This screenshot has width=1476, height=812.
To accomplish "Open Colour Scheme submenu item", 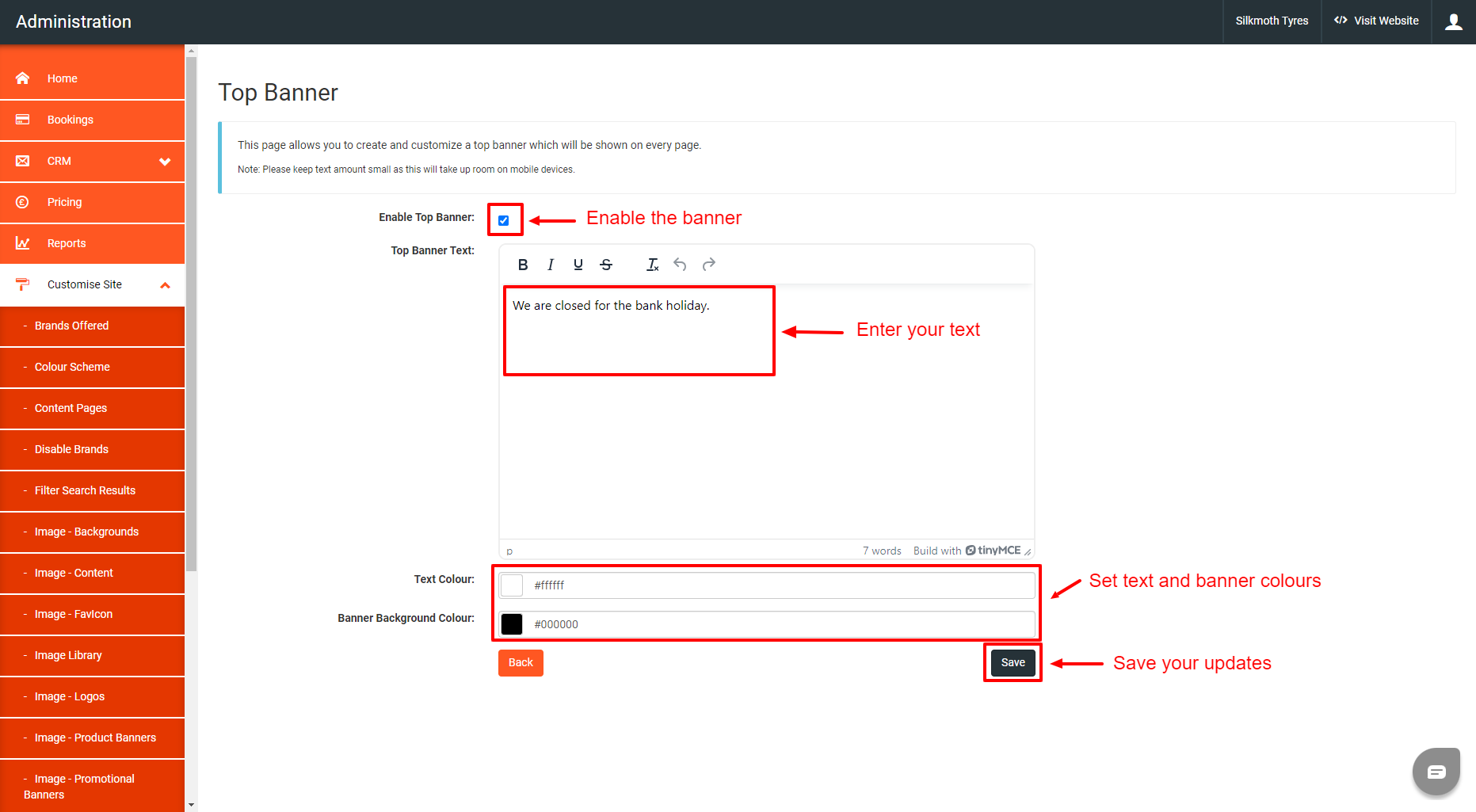I will point(92,367).
